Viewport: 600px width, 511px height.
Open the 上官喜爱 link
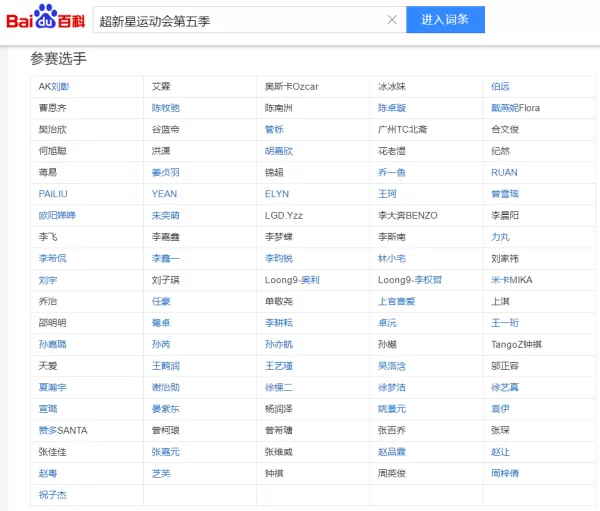tap(396, 301)
